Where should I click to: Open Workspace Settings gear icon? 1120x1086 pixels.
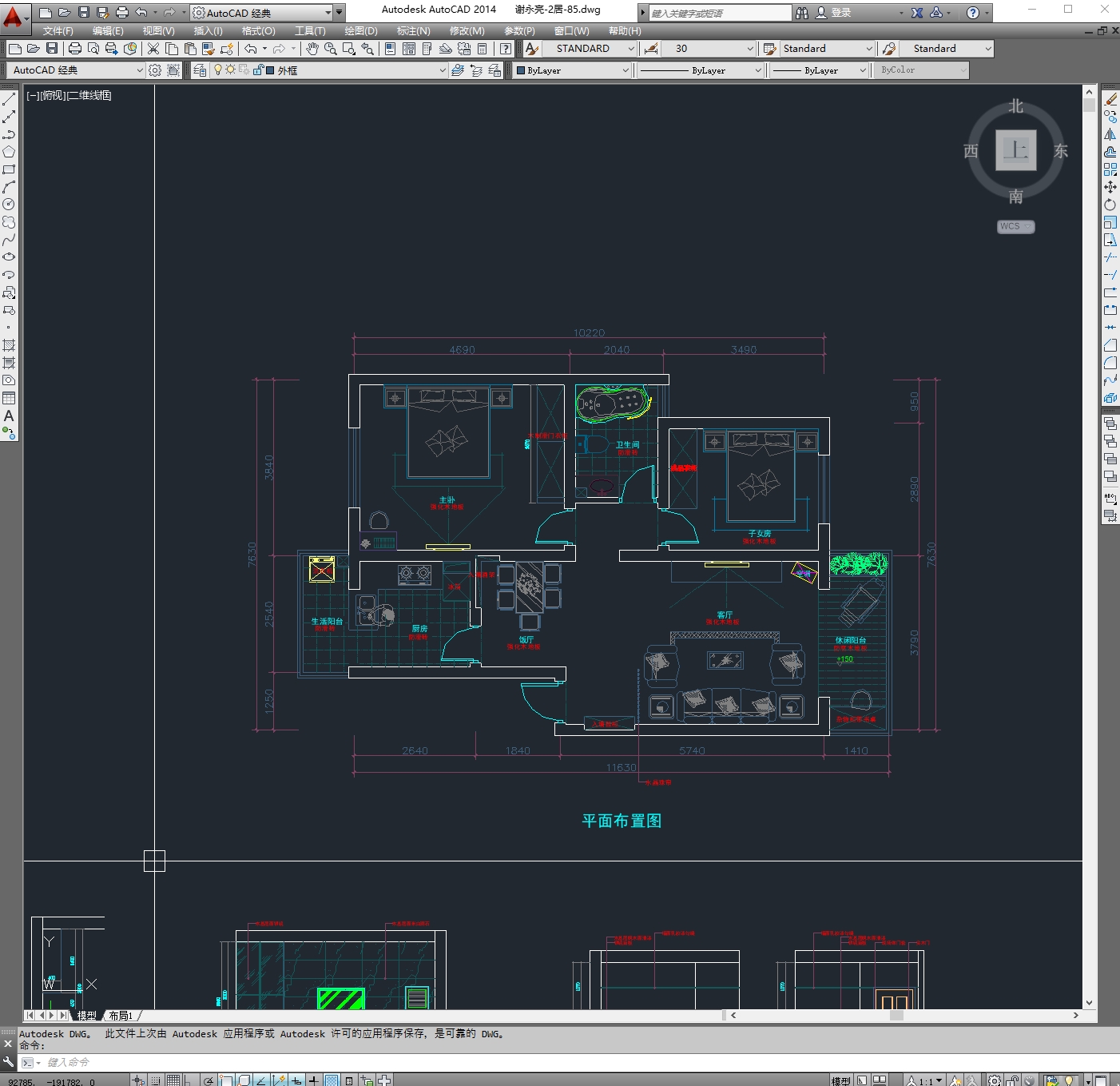coord(155,70)
